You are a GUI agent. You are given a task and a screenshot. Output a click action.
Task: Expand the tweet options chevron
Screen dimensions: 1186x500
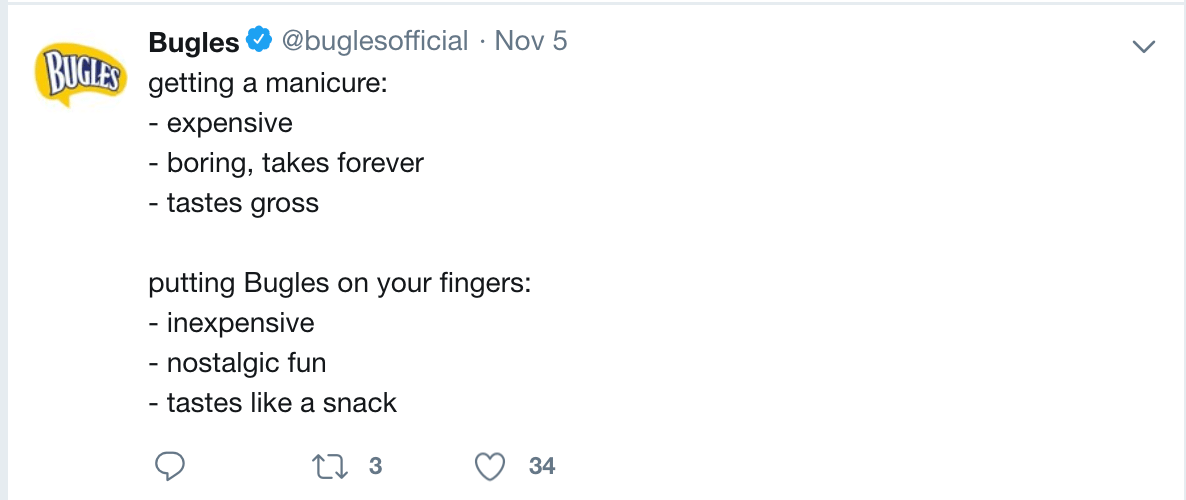point(1142,46)
